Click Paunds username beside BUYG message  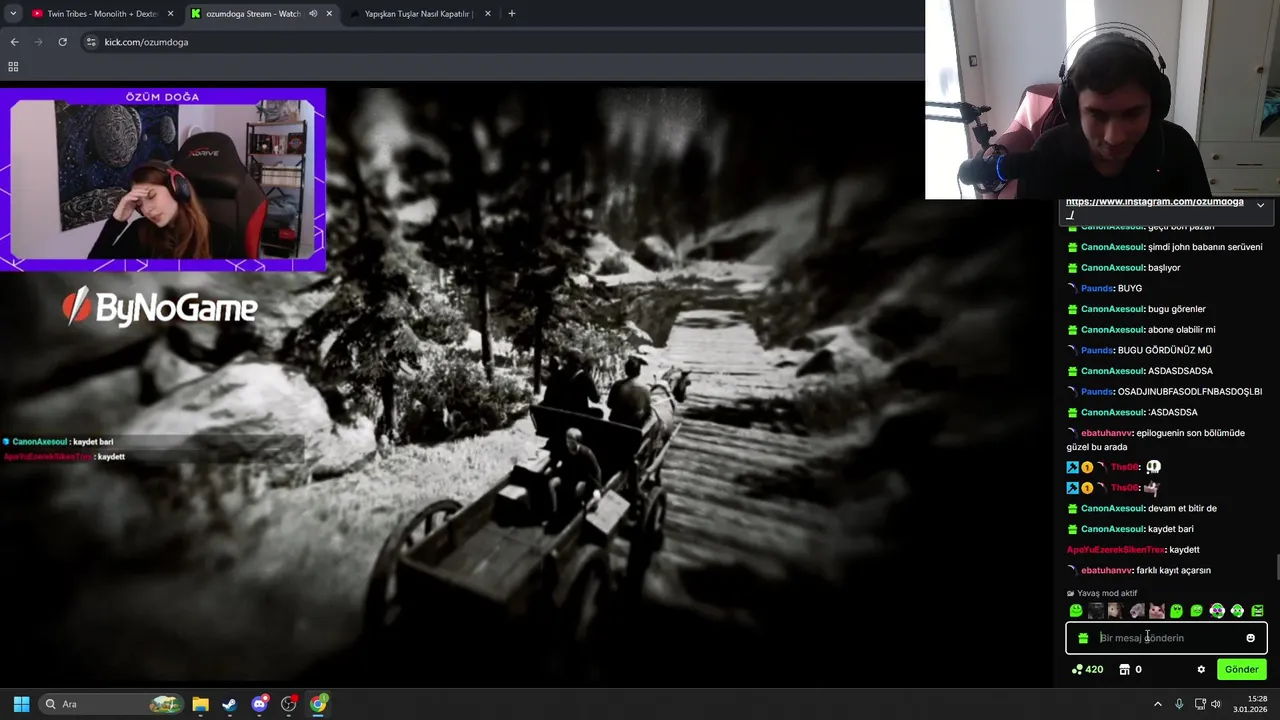pyautogui.click(x=1097, y=289)
